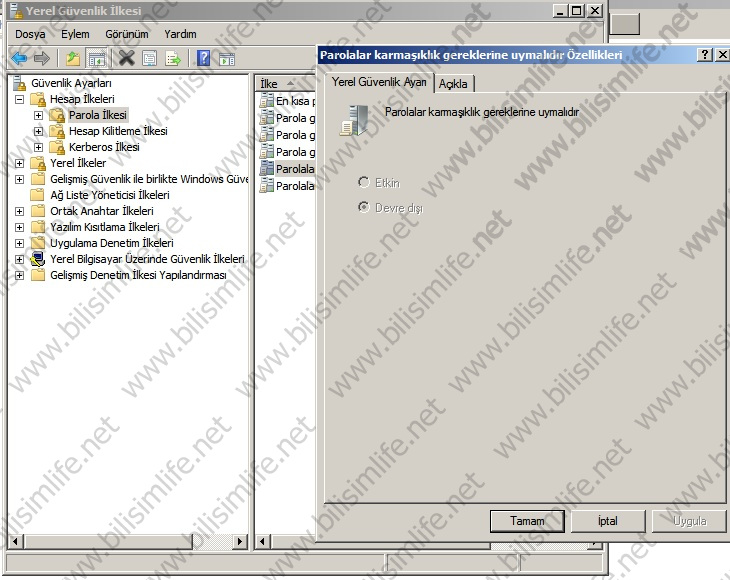This screenshot has height=580, width=730.
Task: Click the tree pane horizontal scrollbar right arrow
Action: (239, 542)
